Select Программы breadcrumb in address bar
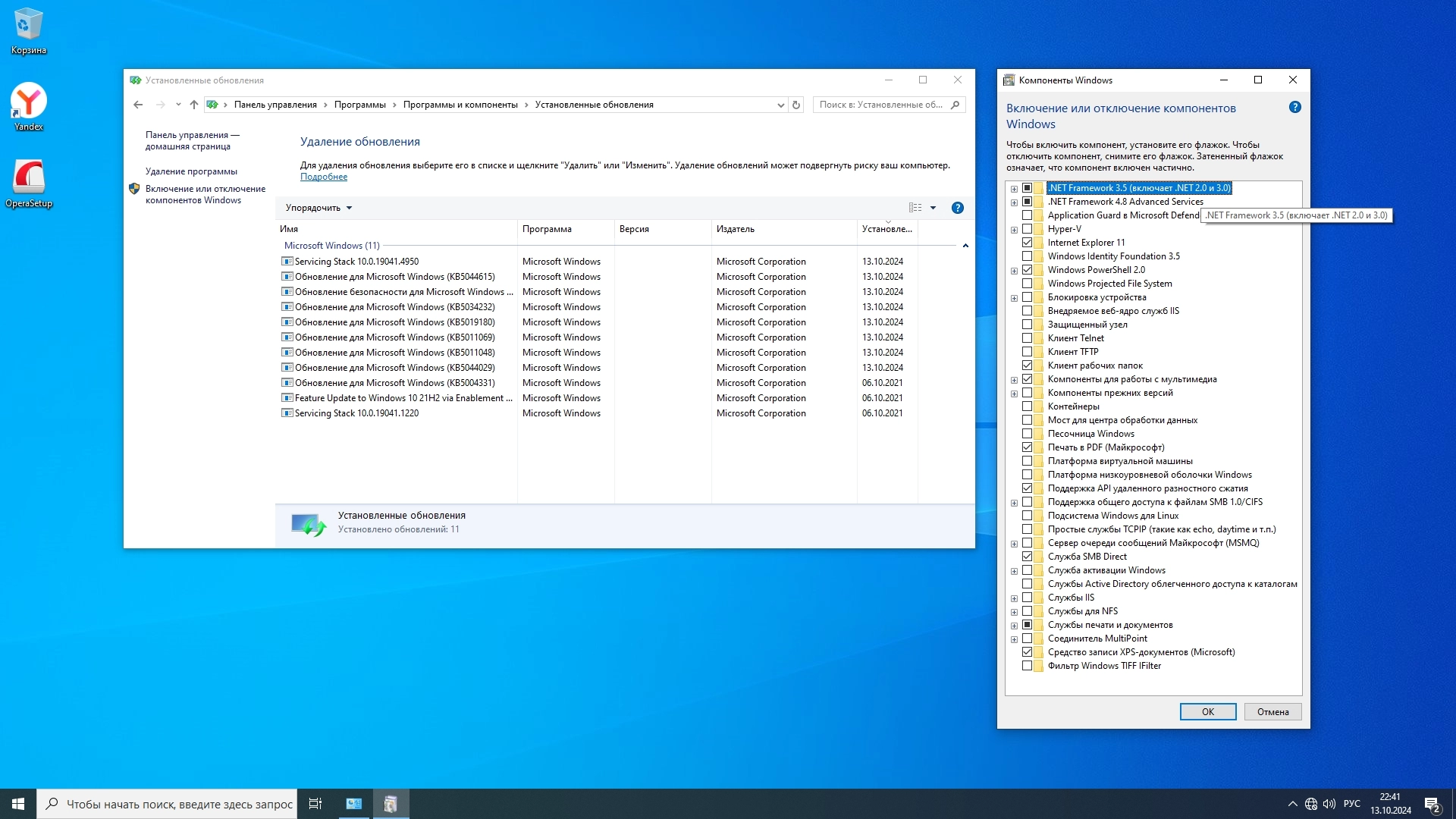Screen dimensions: 1456x819 click(x=359, y=105)
